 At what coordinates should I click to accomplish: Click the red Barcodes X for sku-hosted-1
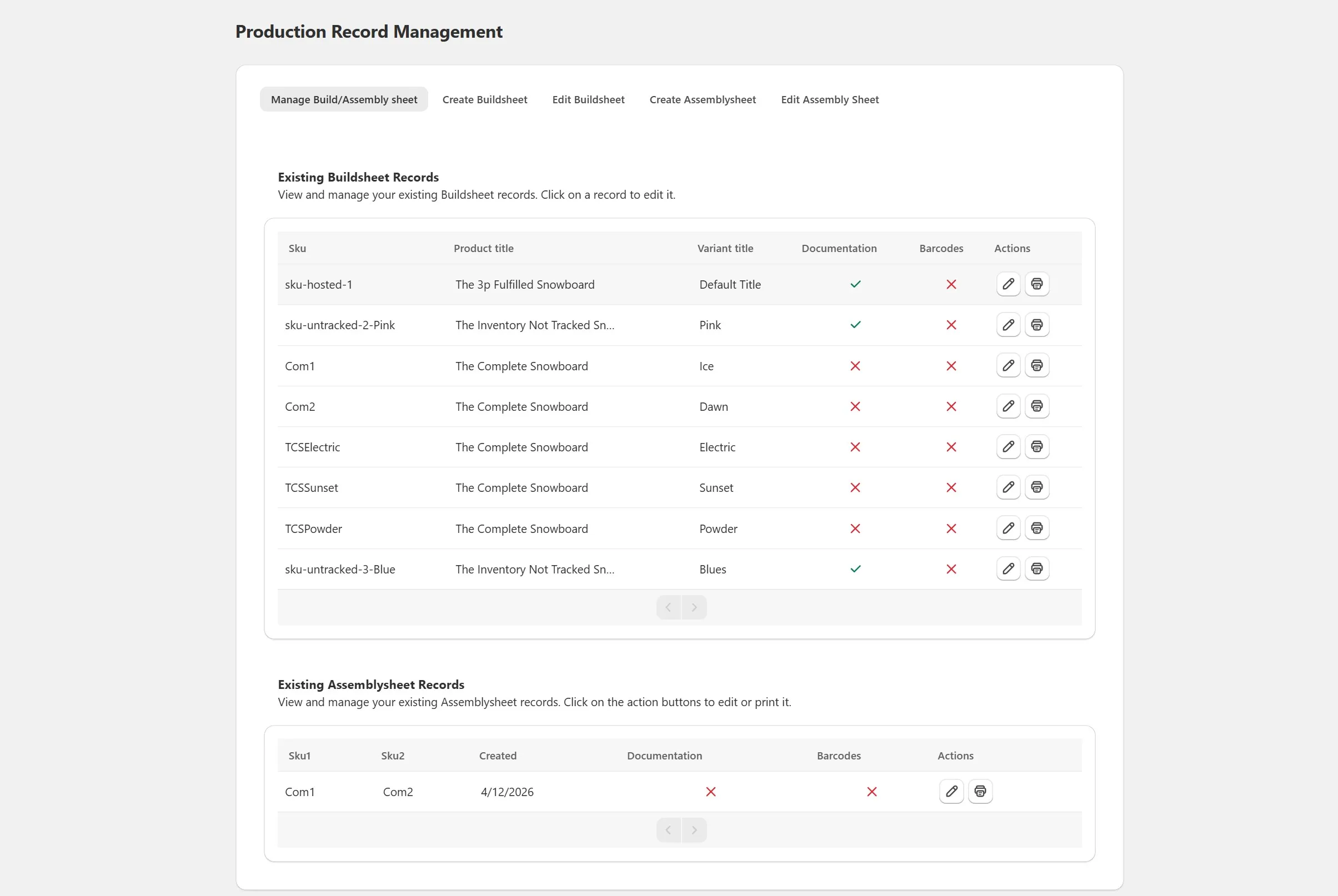(951, 285)
